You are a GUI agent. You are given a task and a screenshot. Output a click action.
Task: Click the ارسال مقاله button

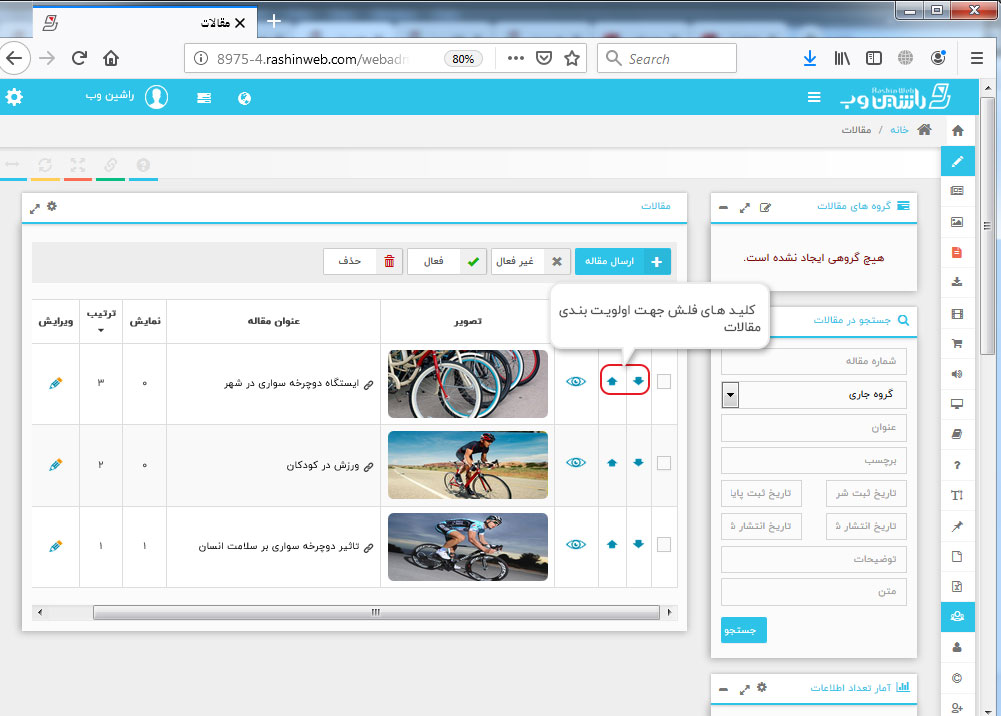pyautogui.click(x=623, y=262)
